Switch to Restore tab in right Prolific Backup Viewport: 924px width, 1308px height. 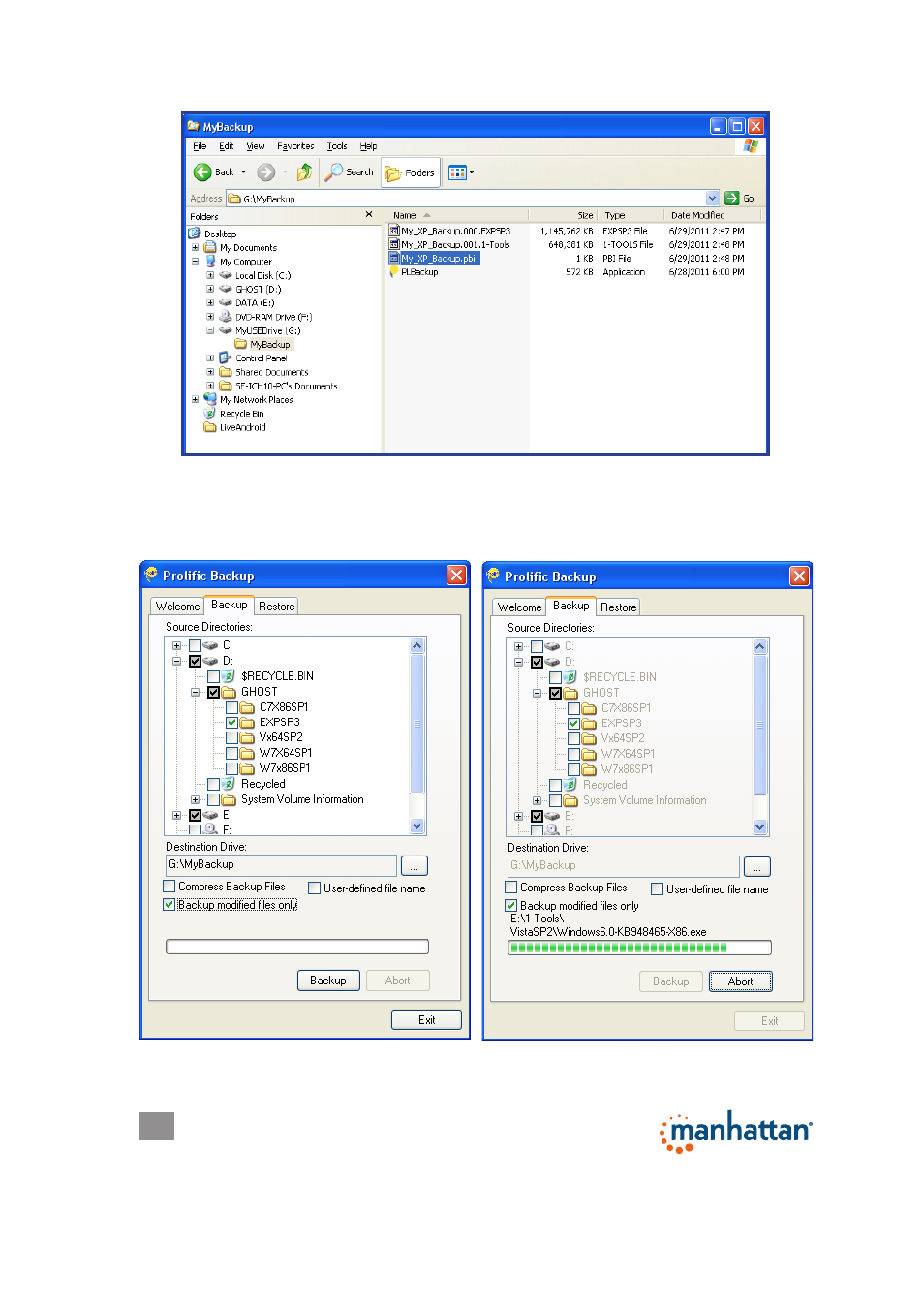pyautogui.click(x=619, y=607)
